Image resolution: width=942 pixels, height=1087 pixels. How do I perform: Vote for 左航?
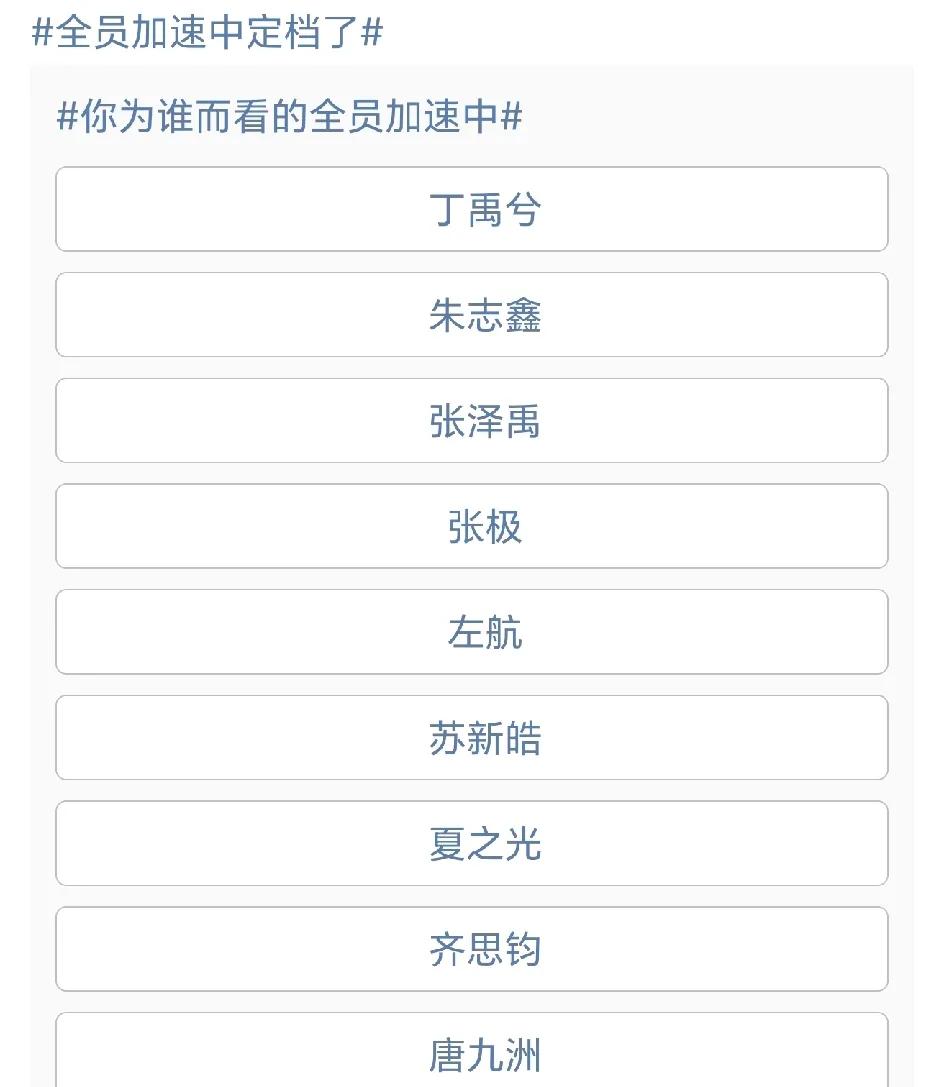tap(471, 632)
